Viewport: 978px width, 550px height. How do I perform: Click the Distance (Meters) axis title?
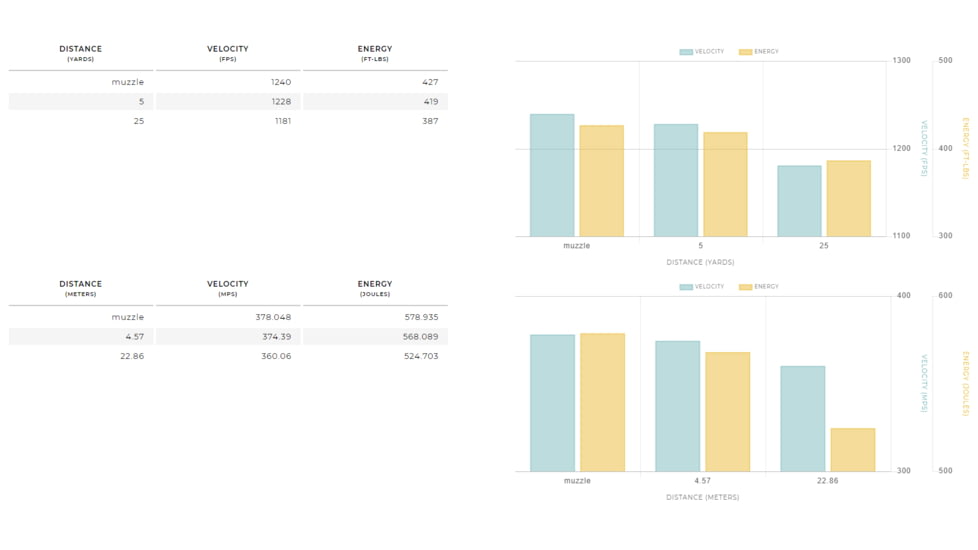coord(702,497)
